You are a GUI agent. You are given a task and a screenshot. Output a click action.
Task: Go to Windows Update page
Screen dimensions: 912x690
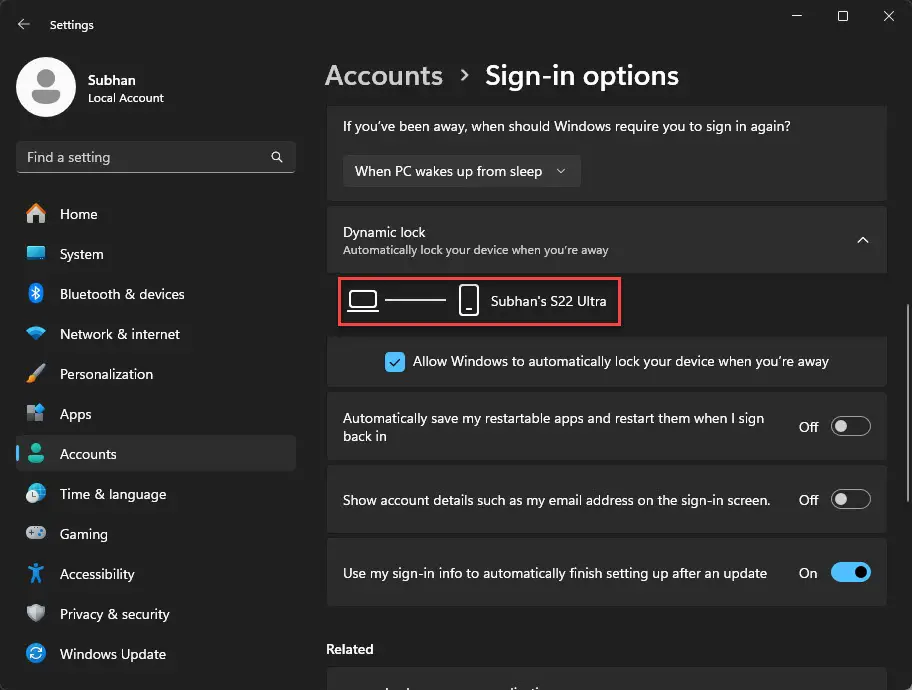pyautogui.click(x=156, y=654)
